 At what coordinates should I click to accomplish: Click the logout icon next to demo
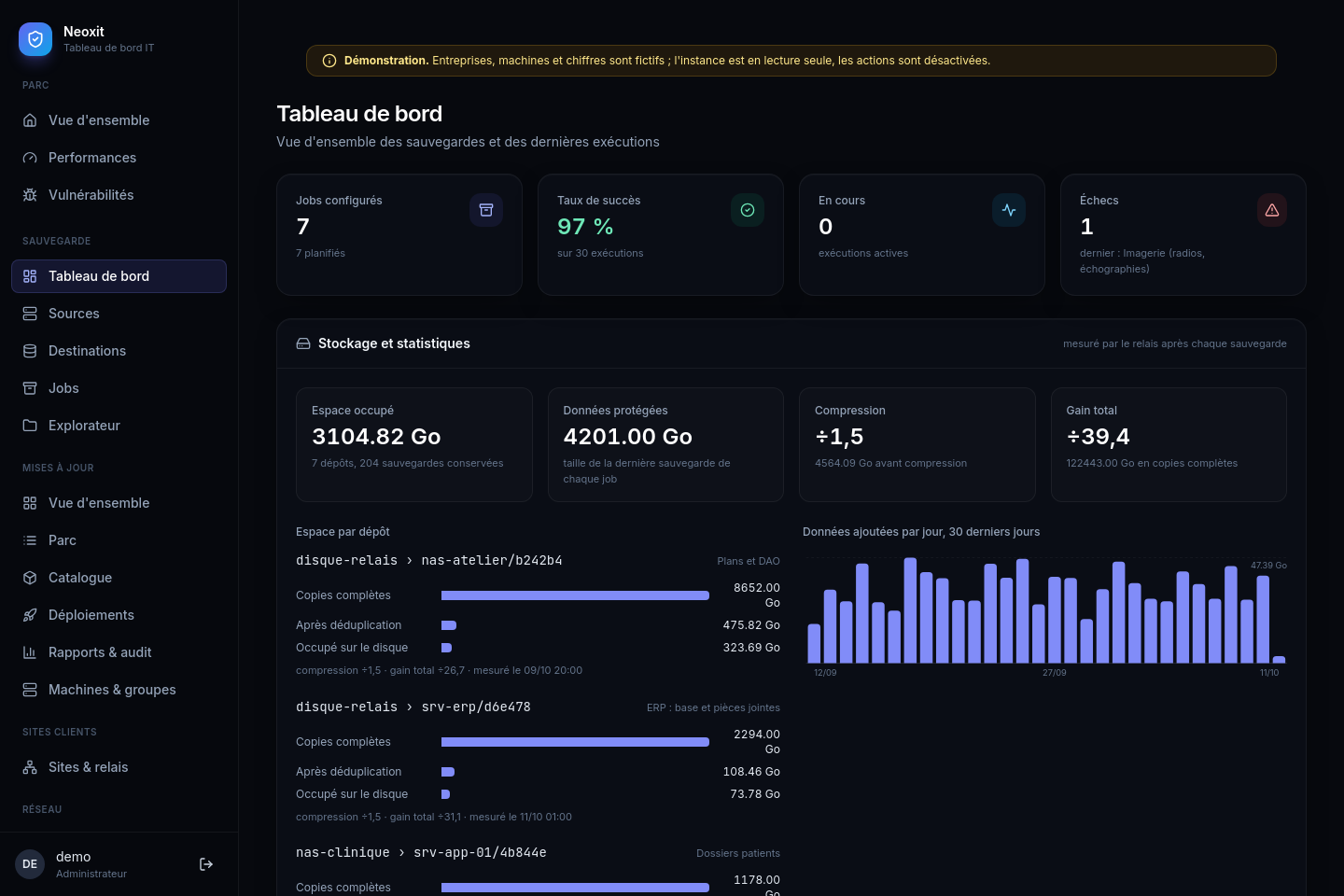(x=206, y=864)
